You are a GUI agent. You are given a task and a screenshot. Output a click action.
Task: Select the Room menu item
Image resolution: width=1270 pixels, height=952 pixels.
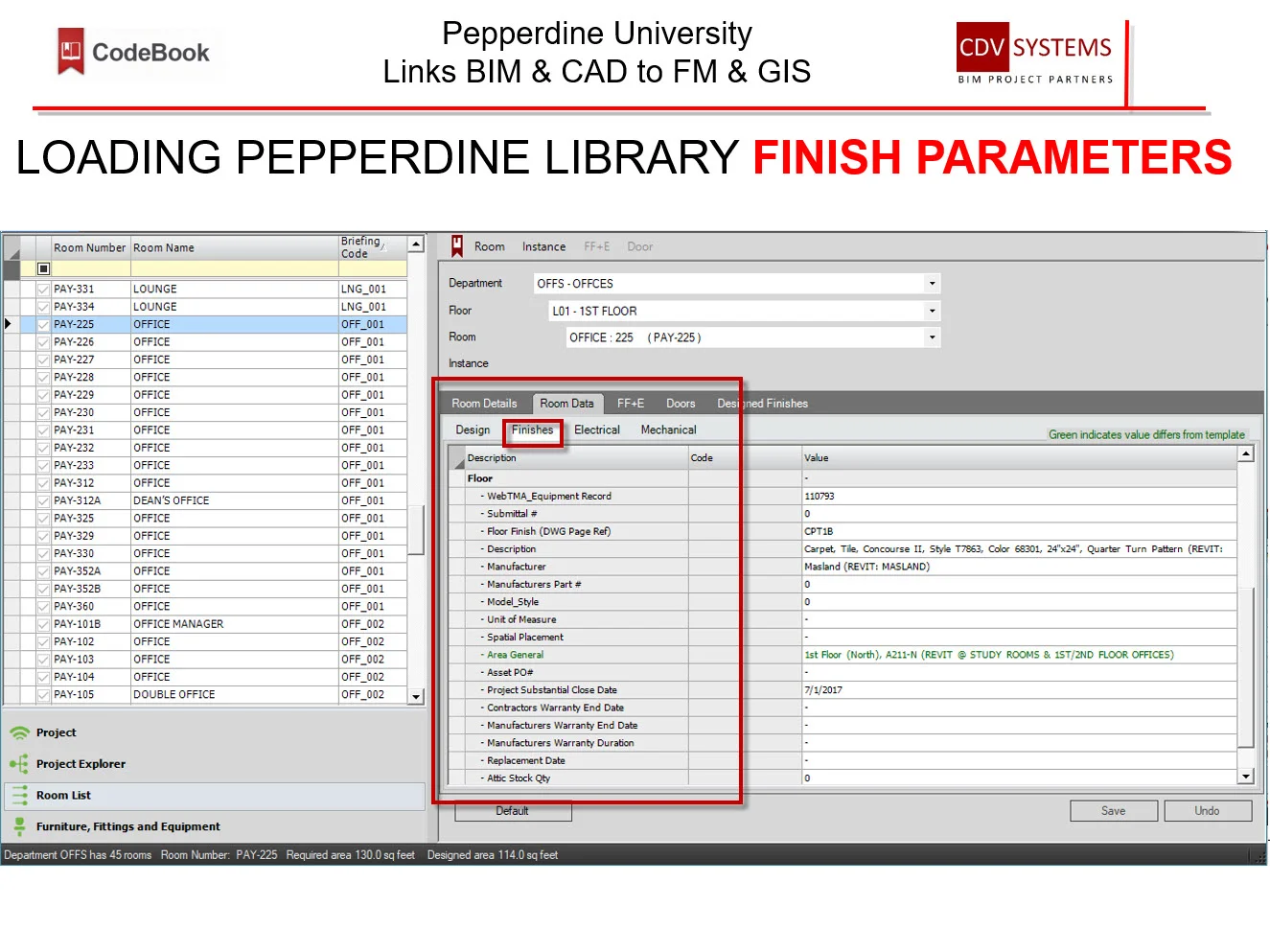pyautogui.click(x=489, y=246)
